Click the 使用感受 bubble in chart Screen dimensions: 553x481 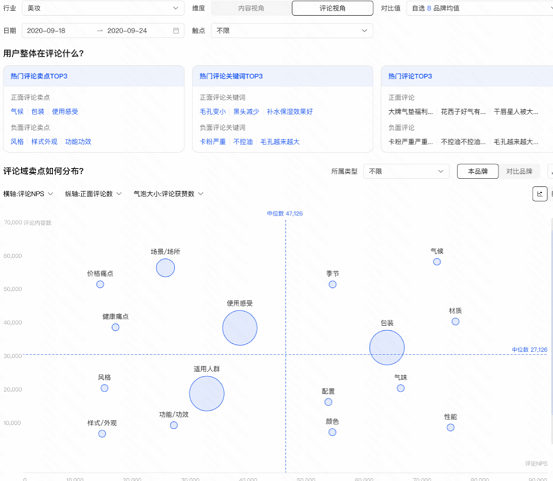coord(240,328)
